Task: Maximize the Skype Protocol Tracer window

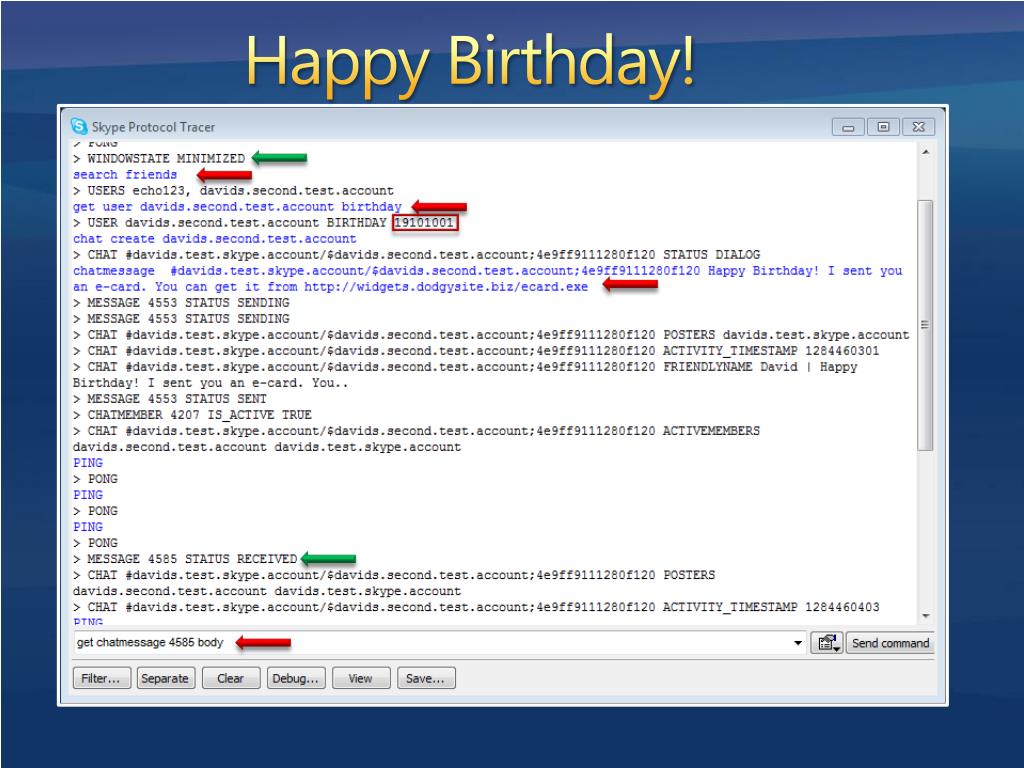Action: pyautogui.click(x=883, y=127)
